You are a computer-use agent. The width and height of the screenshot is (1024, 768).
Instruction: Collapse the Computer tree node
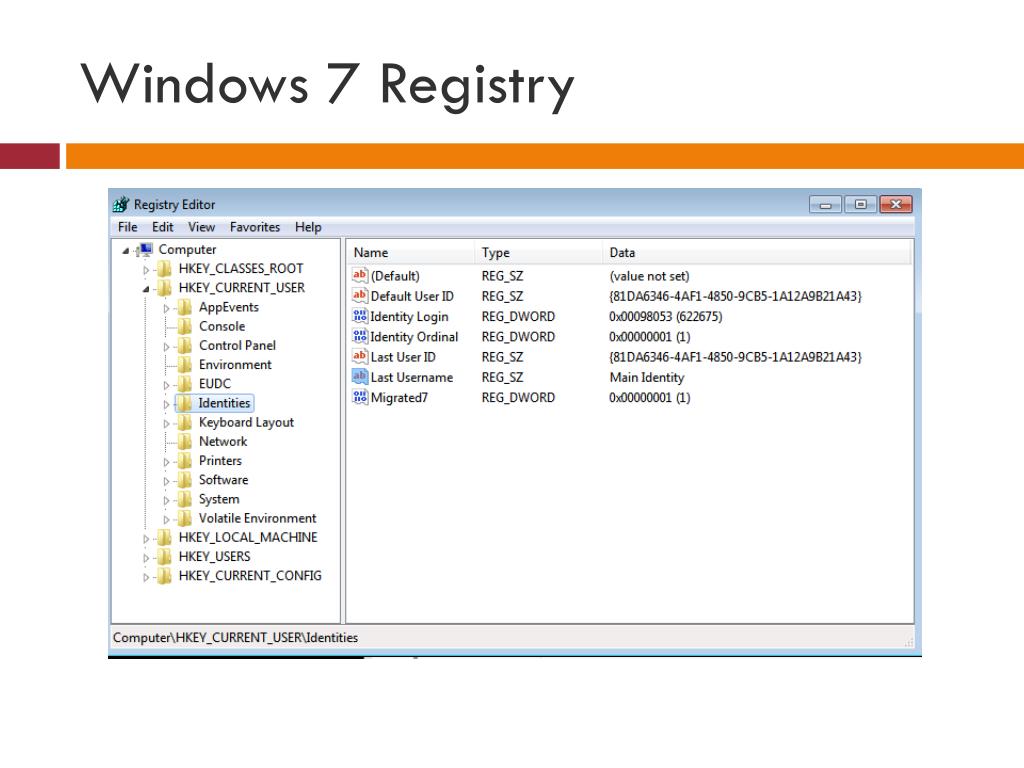(125, 250)
